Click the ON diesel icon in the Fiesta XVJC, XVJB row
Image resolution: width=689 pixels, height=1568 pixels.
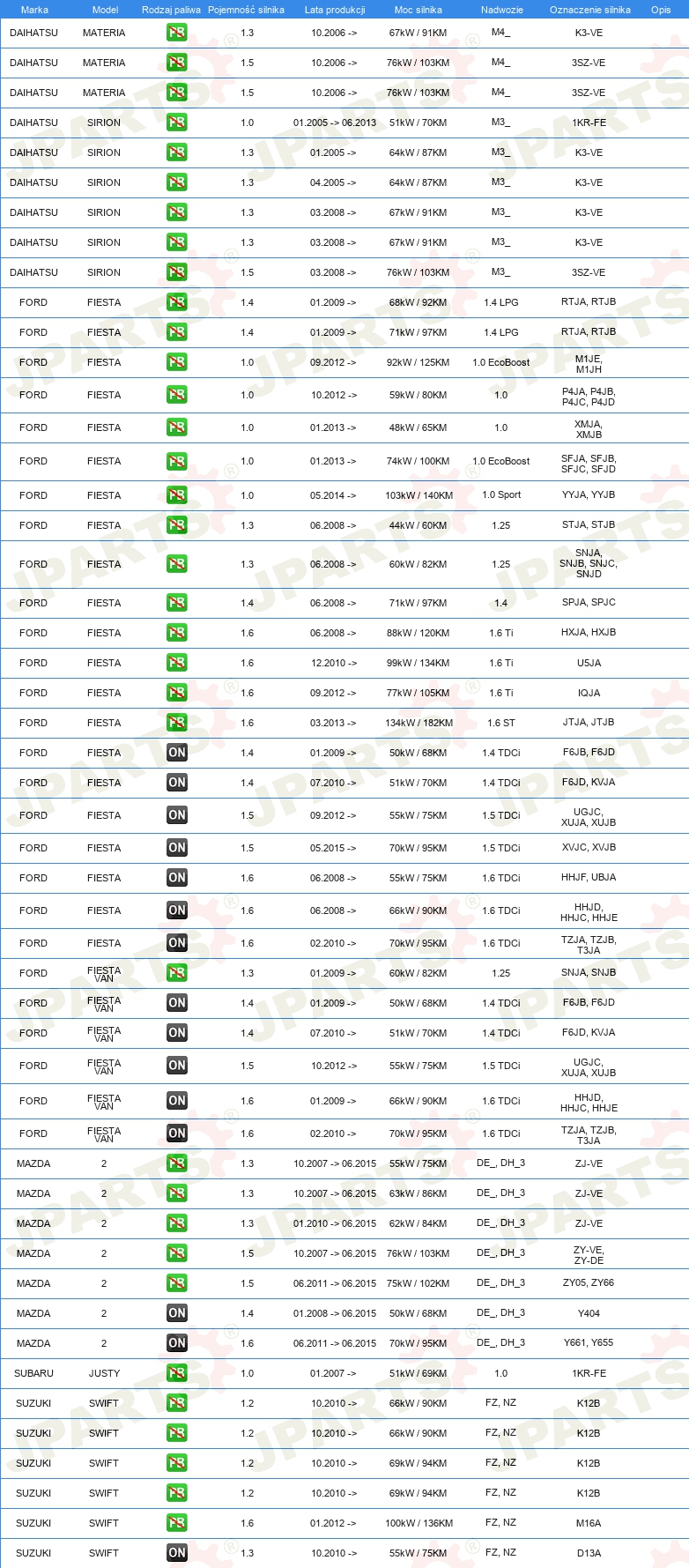176,848
